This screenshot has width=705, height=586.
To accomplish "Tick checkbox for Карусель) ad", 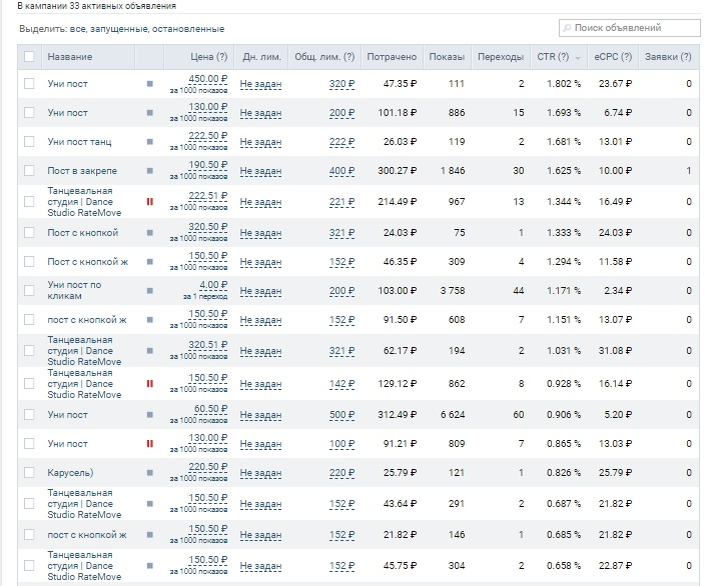I will pyautogui.click(x=29, y=473).
